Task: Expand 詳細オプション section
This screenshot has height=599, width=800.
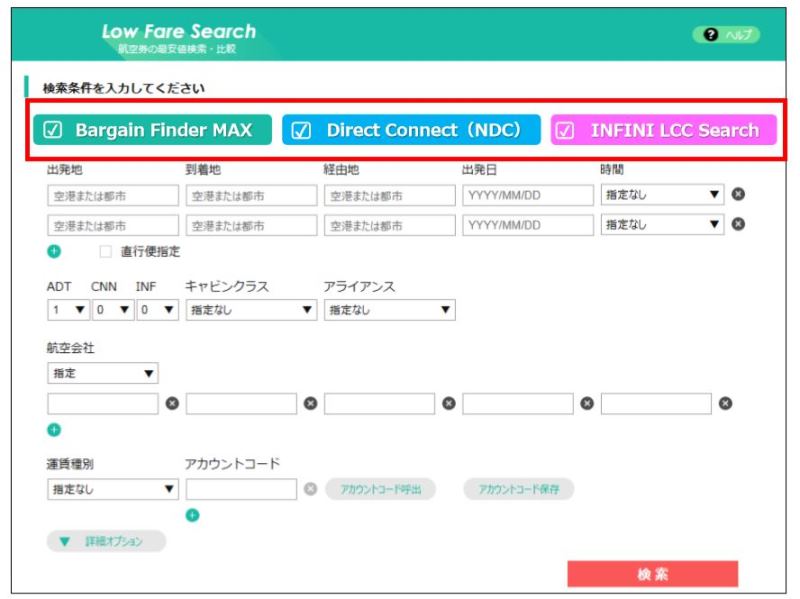Action: click(106, 541)
